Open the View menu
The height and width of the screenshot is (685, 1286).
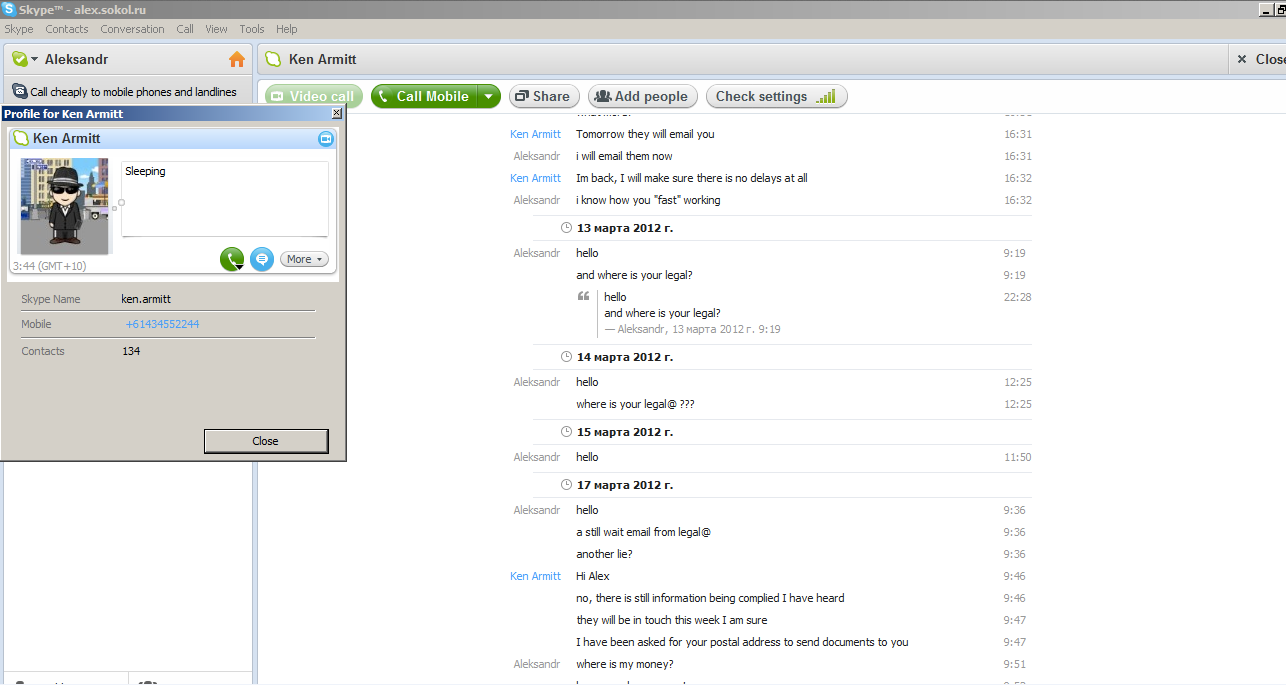coord(216,29)
